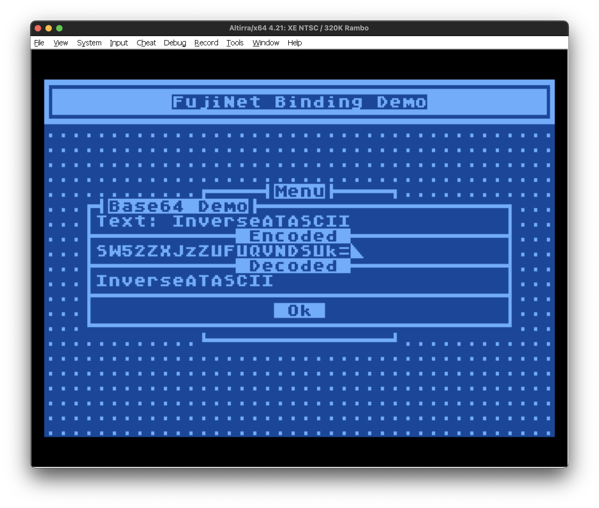The image size is (599, 508).
Task: Click the Encoded section label
Action: click(x=293, y=236)
